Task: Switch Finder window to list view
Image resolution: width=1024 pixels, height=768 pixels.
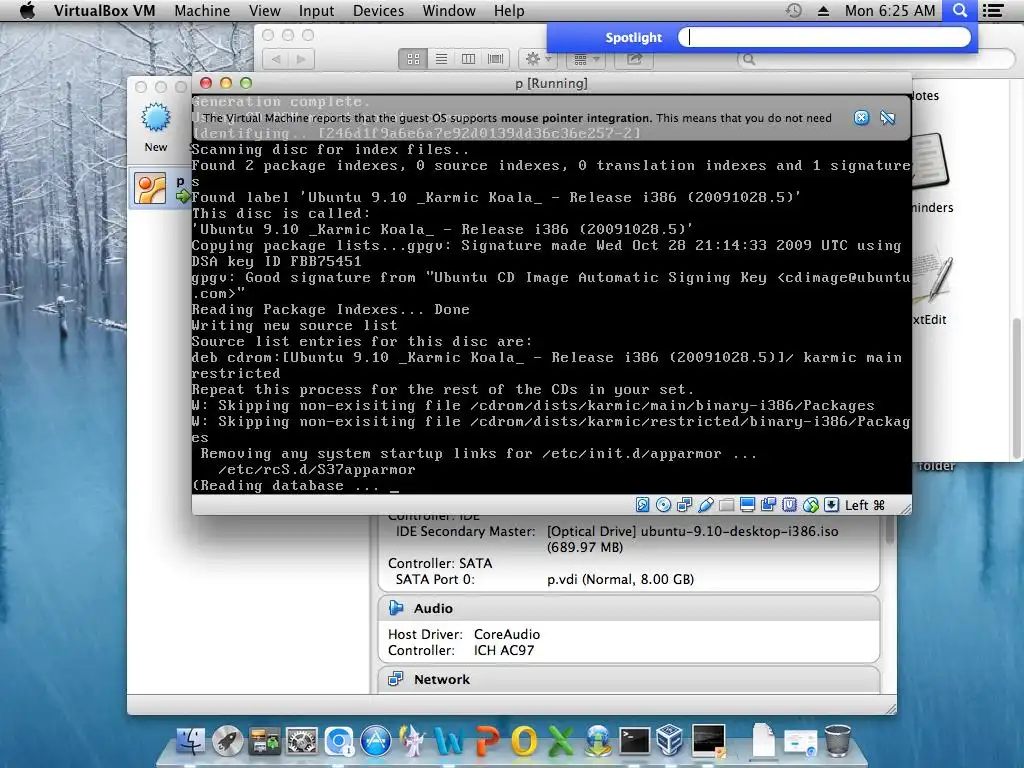Action: coord(441,59)
